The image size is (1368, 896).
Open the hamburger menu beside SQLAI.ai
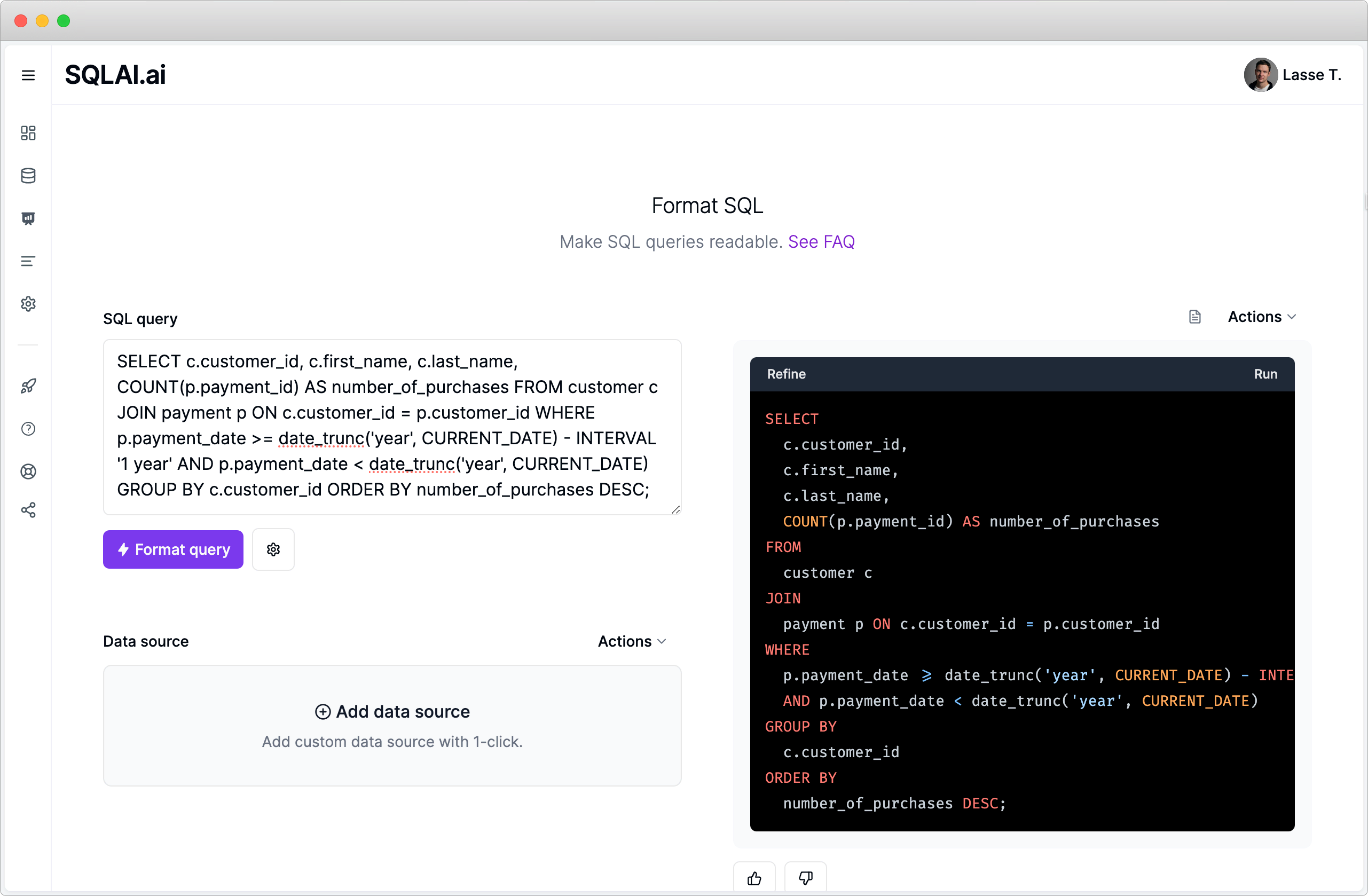pyautogui.click(x=28, y=75)
